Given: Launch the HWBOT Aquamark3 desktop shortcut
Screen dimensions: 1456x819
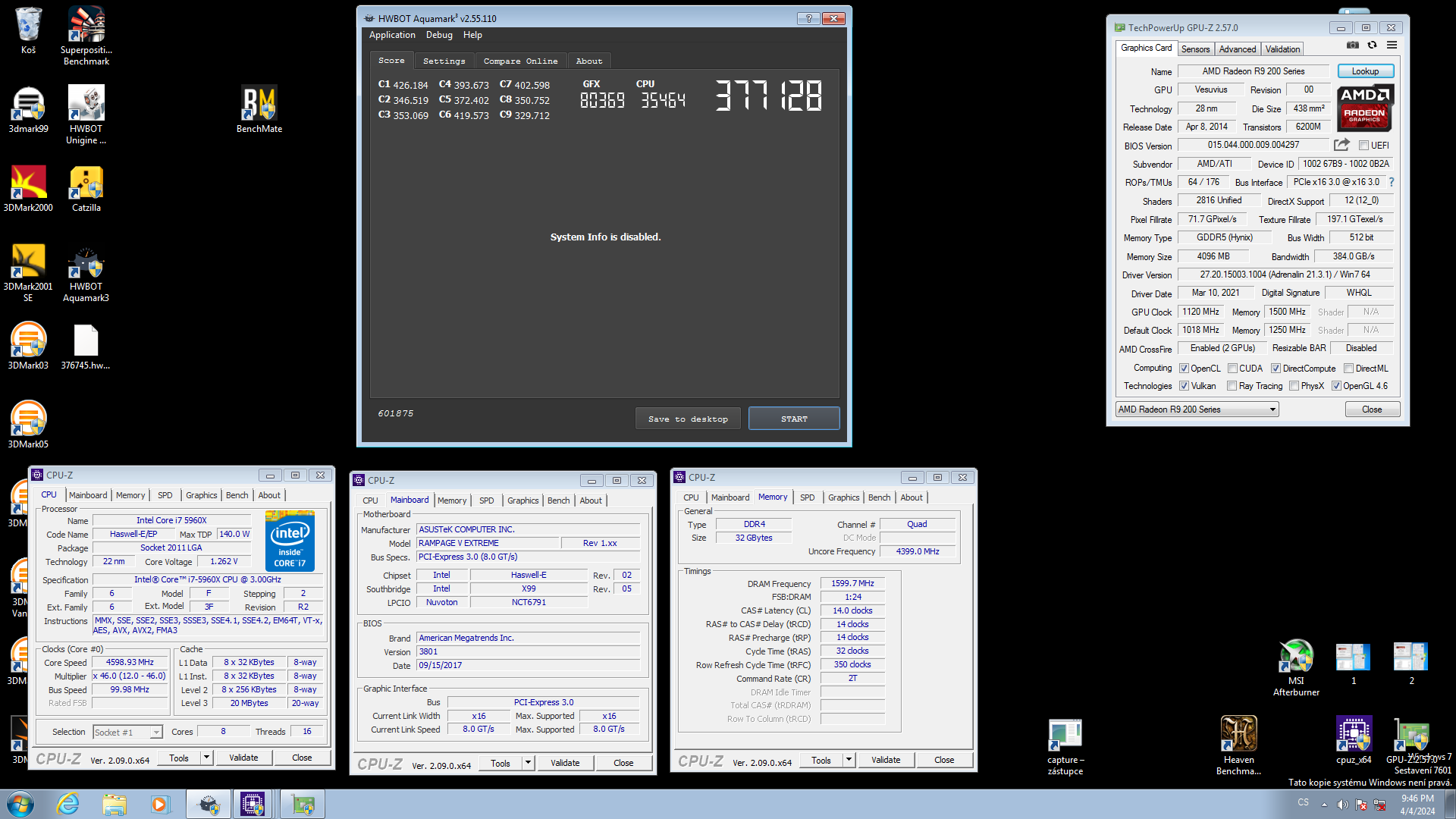Looking at the screenshot, I should pos(86,273).
